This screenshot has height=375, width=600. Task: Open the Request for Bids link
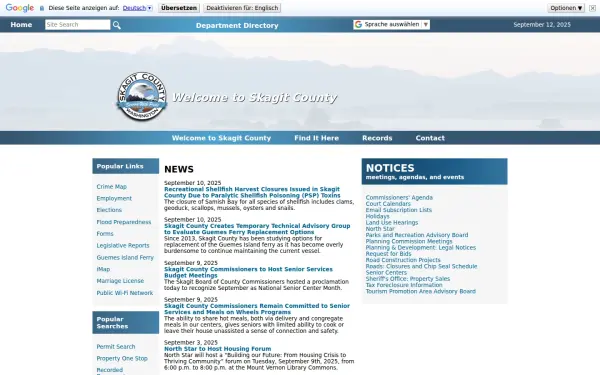[x=388, y=254]
